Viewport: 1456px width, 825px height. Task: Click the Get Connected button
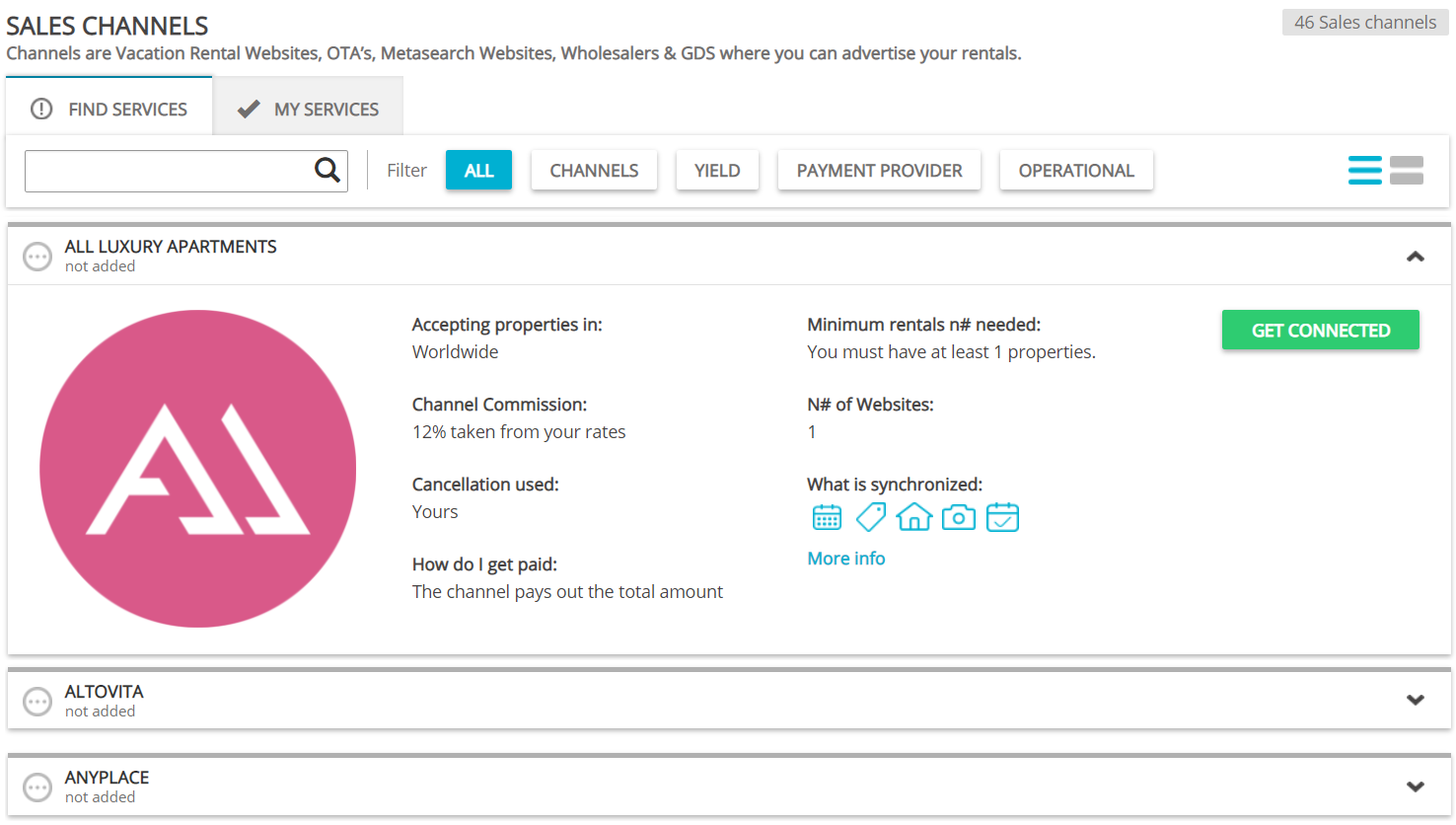(1321, 330)
